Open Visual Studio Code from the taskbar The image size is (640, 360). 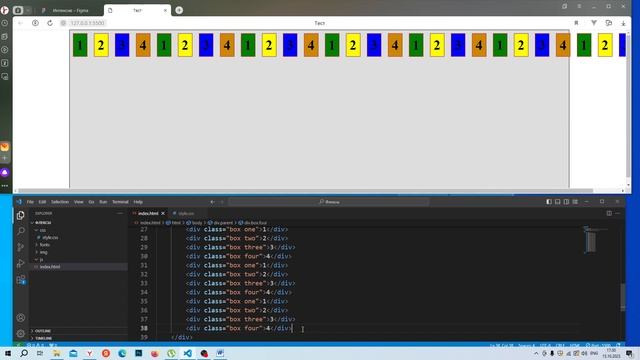coord(187,353)
